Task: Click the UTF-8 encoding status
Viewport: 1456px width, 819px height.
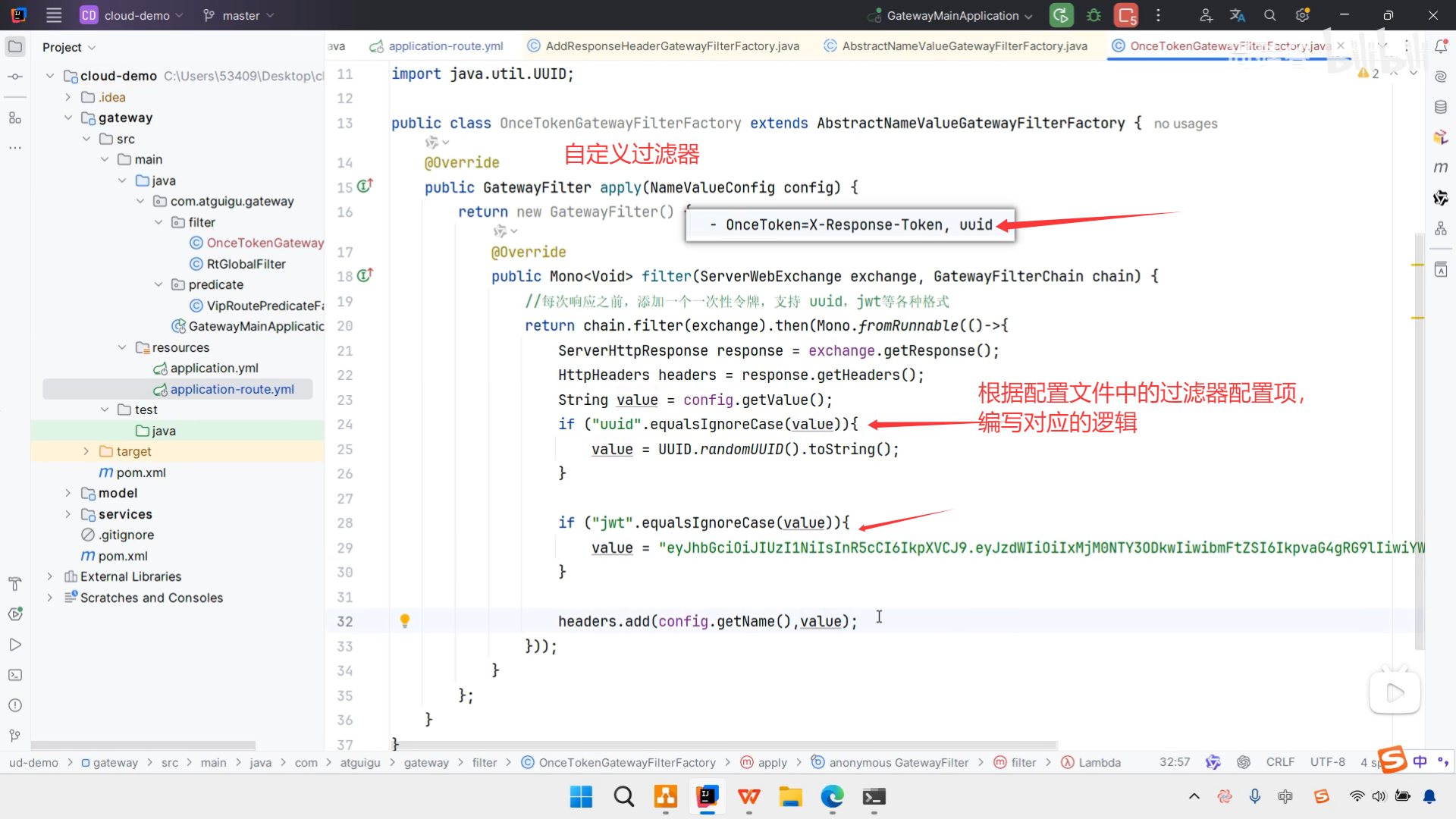Action: pyautogui.click(x=1327, y=762)
